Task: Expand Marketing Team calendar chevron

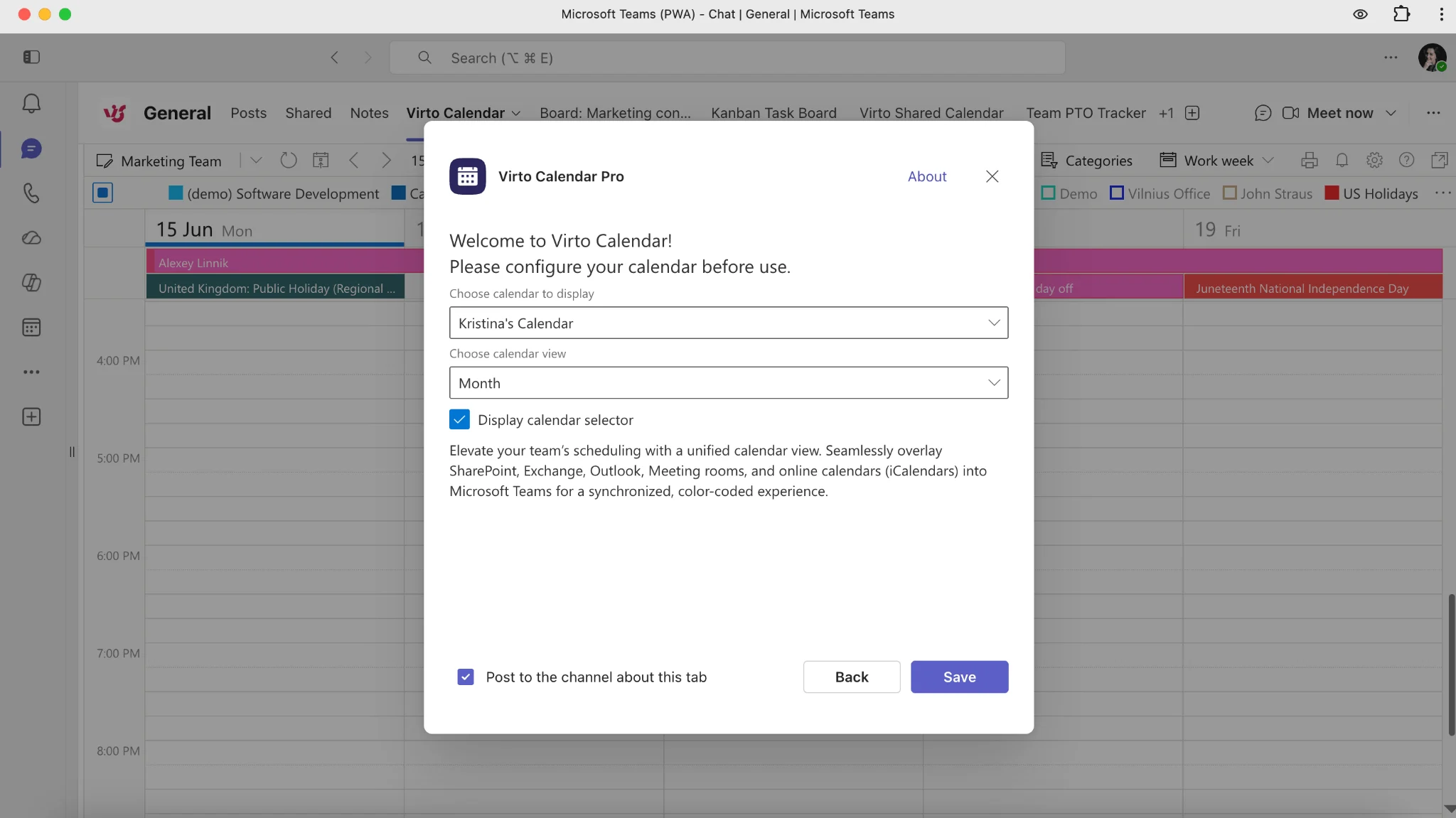Action: click(x=256, y=161)
